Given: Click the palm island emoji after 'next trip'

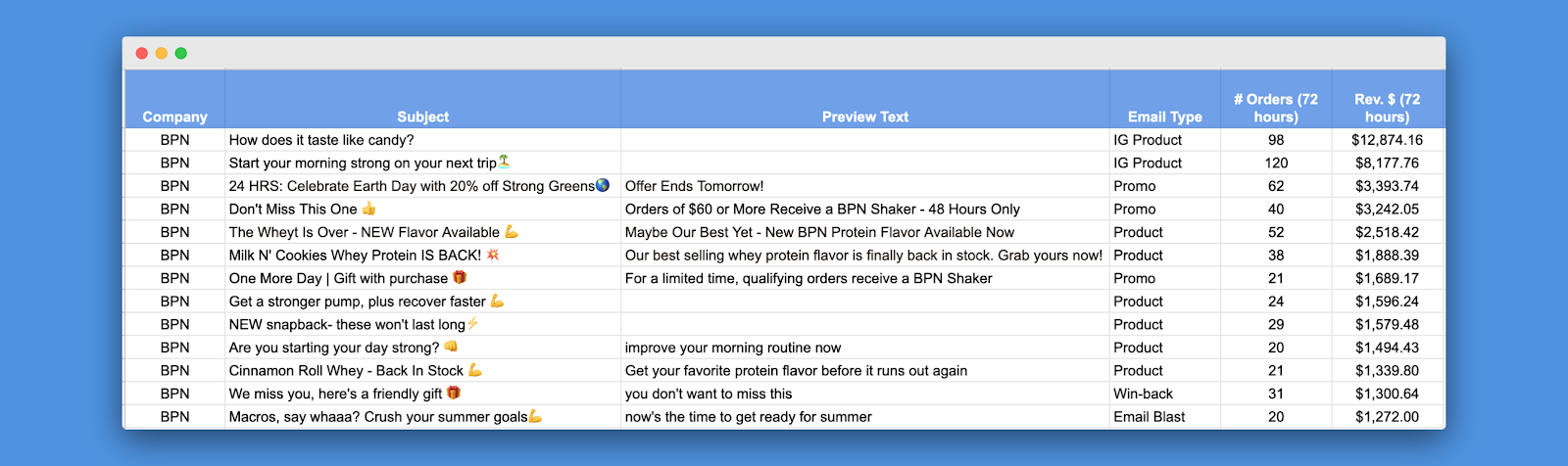Looking at the screenshot, I should [x=505, y=162].
